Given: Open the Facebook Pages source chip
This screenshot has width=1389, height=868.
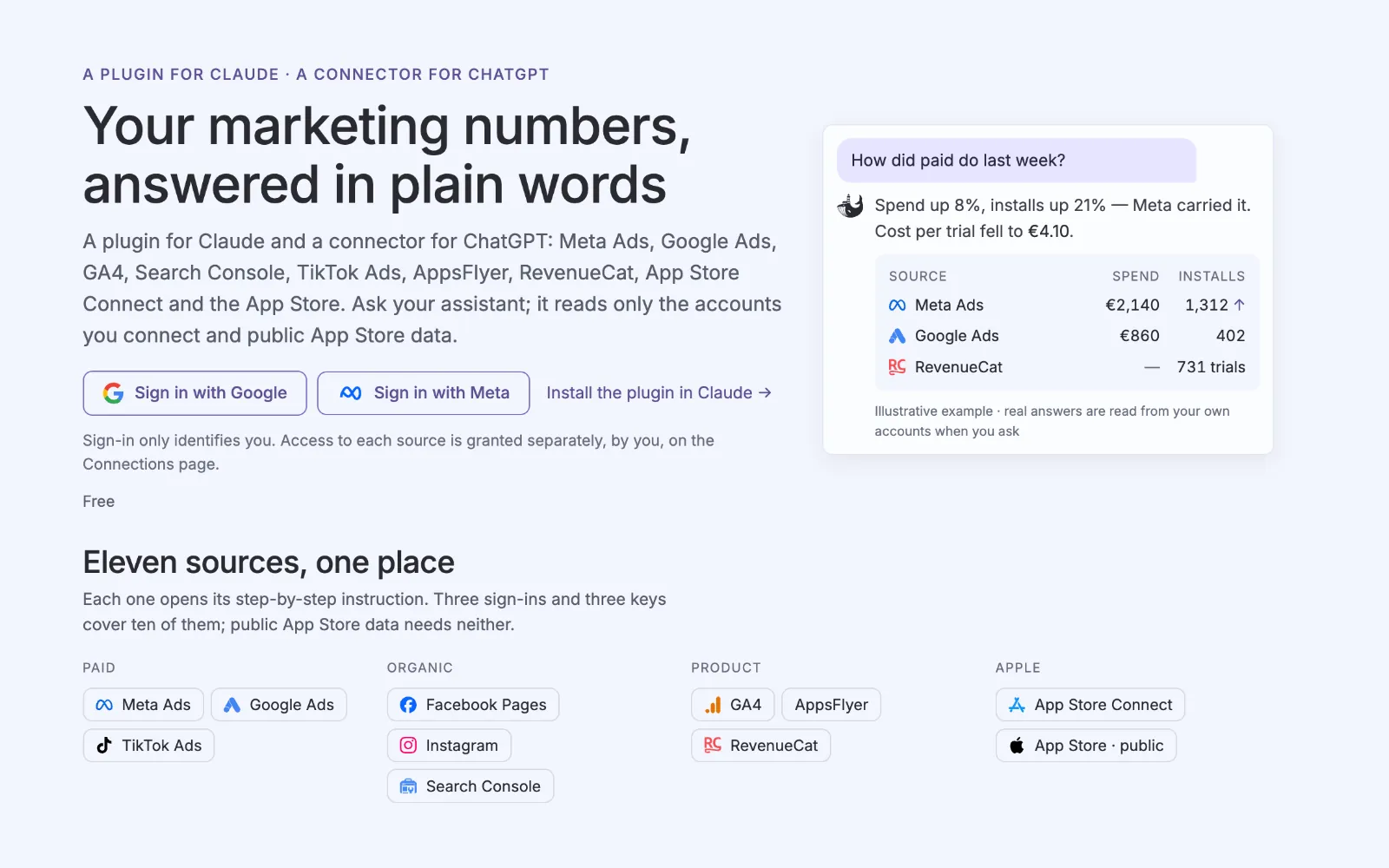Looking at the screenshot, I should [473, 705].
